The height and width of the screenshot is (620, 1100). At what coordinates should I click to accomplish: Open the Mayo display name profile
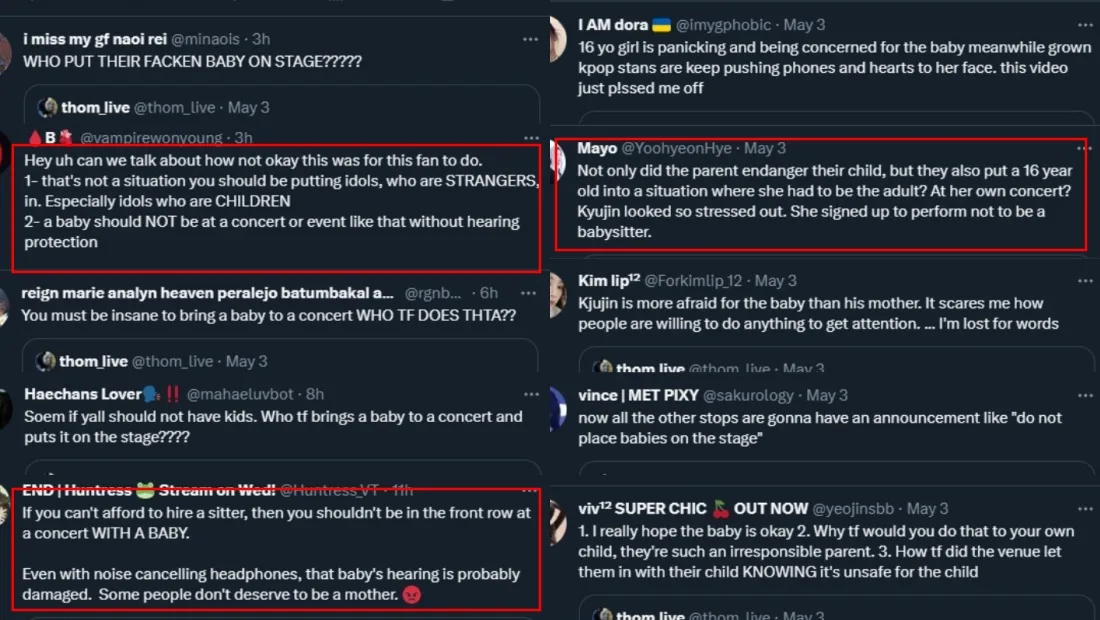pyautogui.click(x=597, y=148)
